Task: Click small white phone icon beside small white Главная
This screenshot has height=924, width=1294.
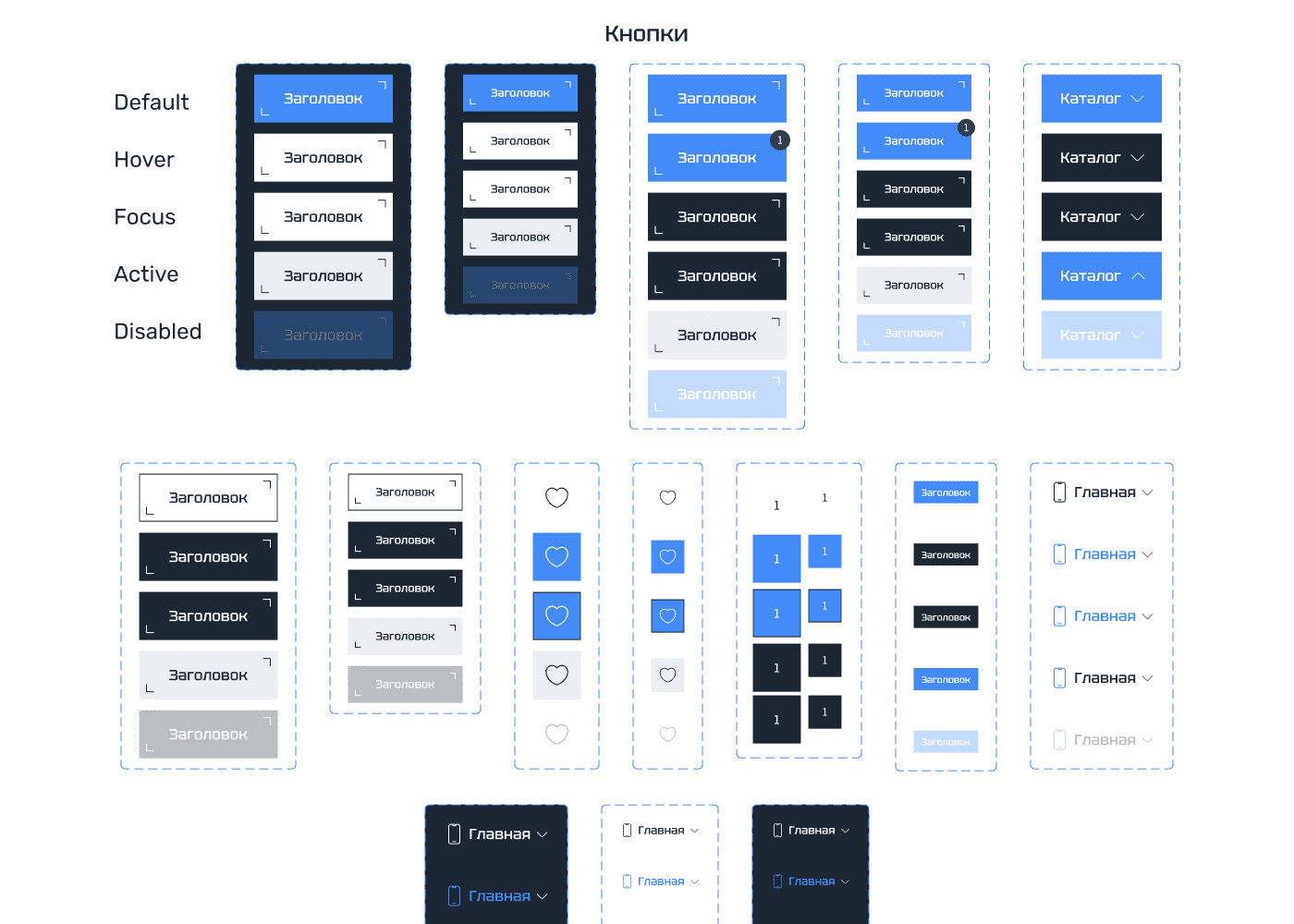Action: coord(777,831)
